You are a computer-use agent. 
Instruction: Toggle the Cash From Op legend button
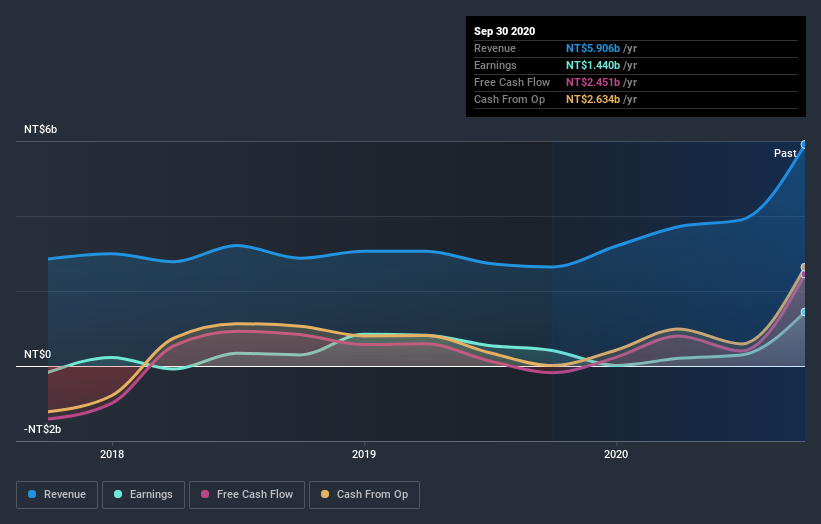[364, 495]
